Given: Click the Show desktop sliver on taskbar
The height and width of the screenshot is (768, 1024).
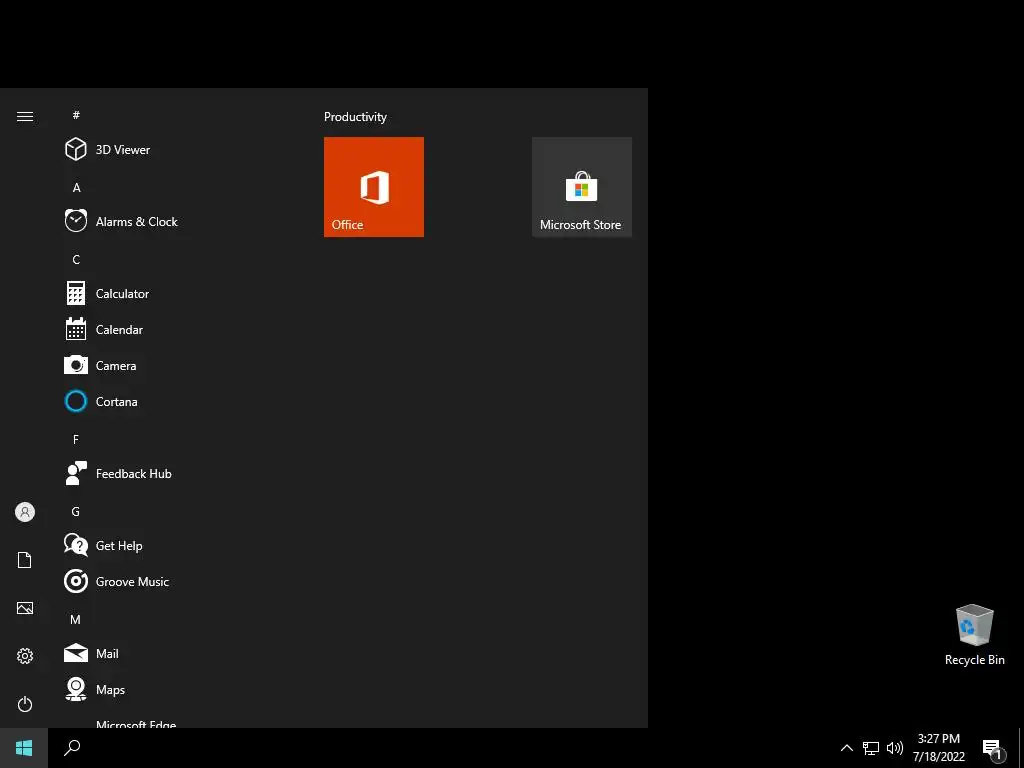Looking at the screenshot, I should 1021,748.
